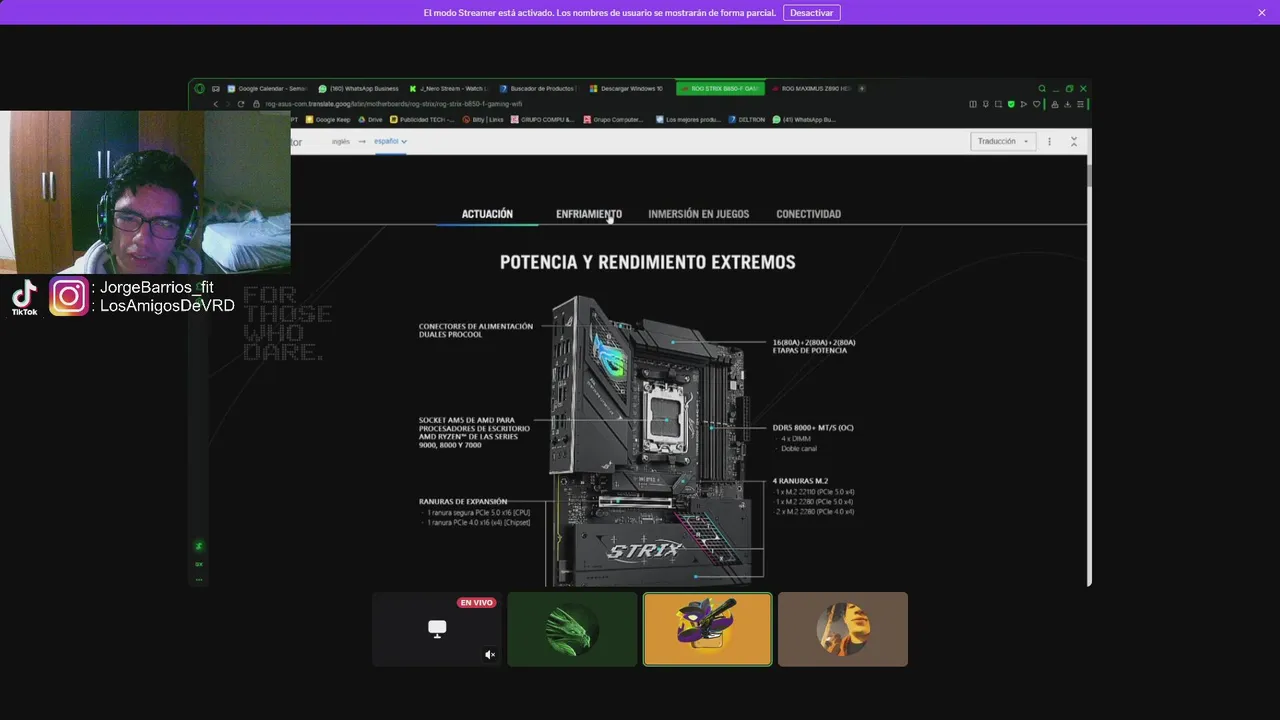
Task: Click the green ad-blocker shield icon
Action: click(1011, 104)
